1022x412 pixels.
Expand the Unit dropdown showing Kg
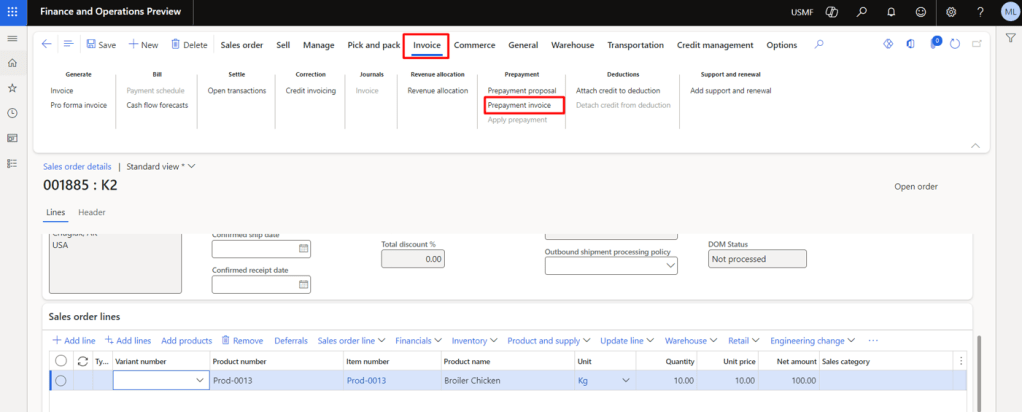(x=627, y=380)
